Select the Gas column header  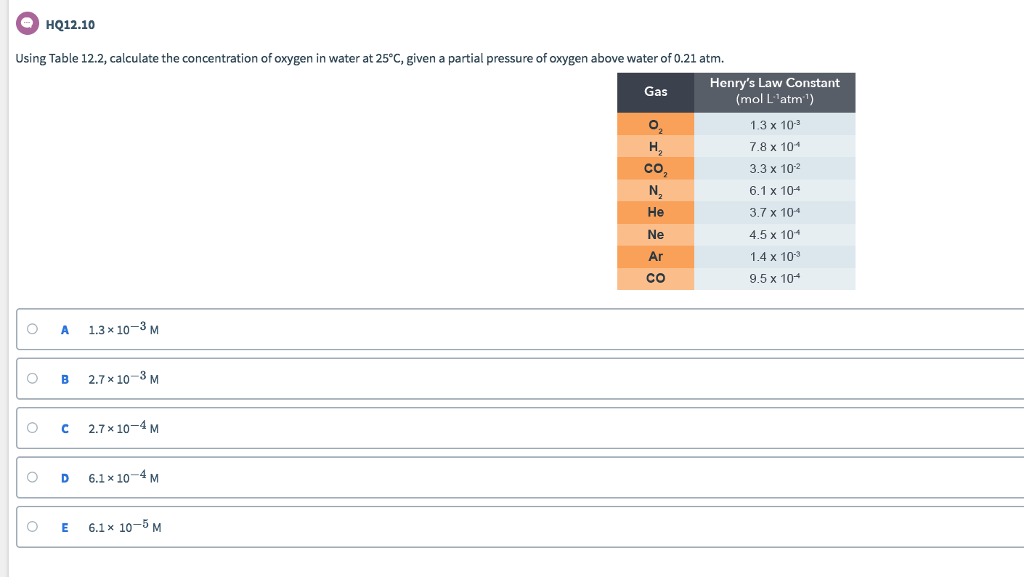click(x=655, y=92)
